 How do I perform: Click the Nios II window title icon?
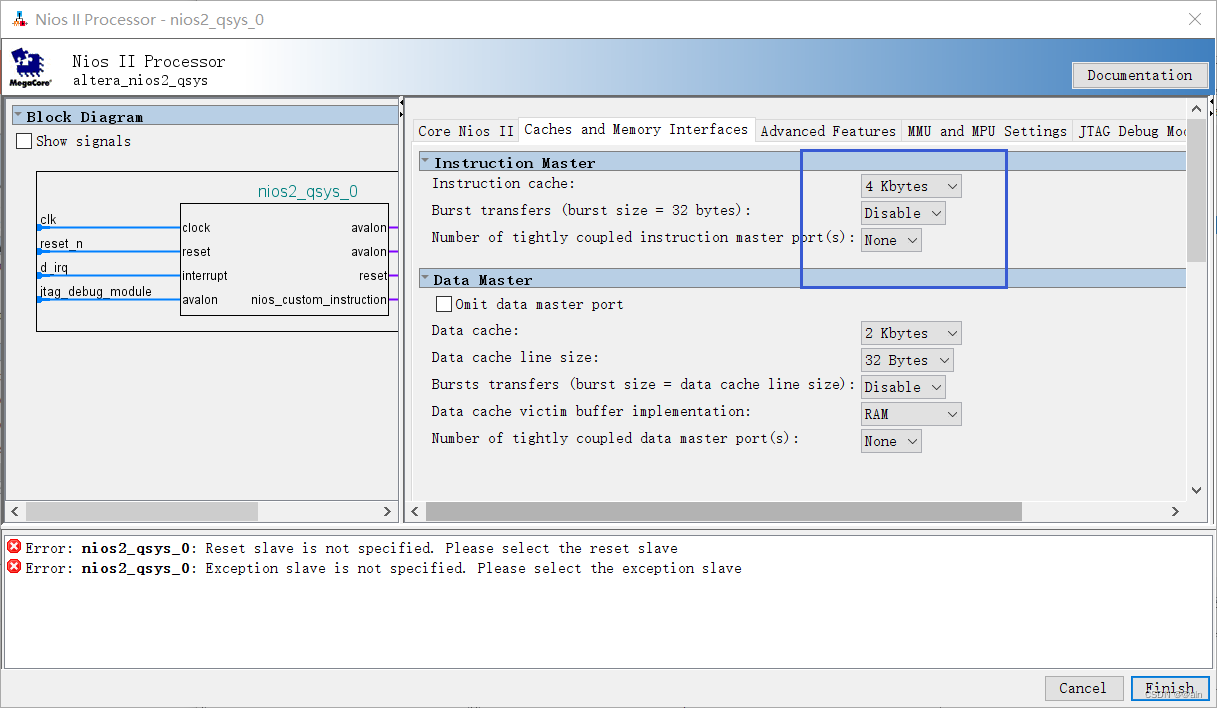(x=19, y=19)
